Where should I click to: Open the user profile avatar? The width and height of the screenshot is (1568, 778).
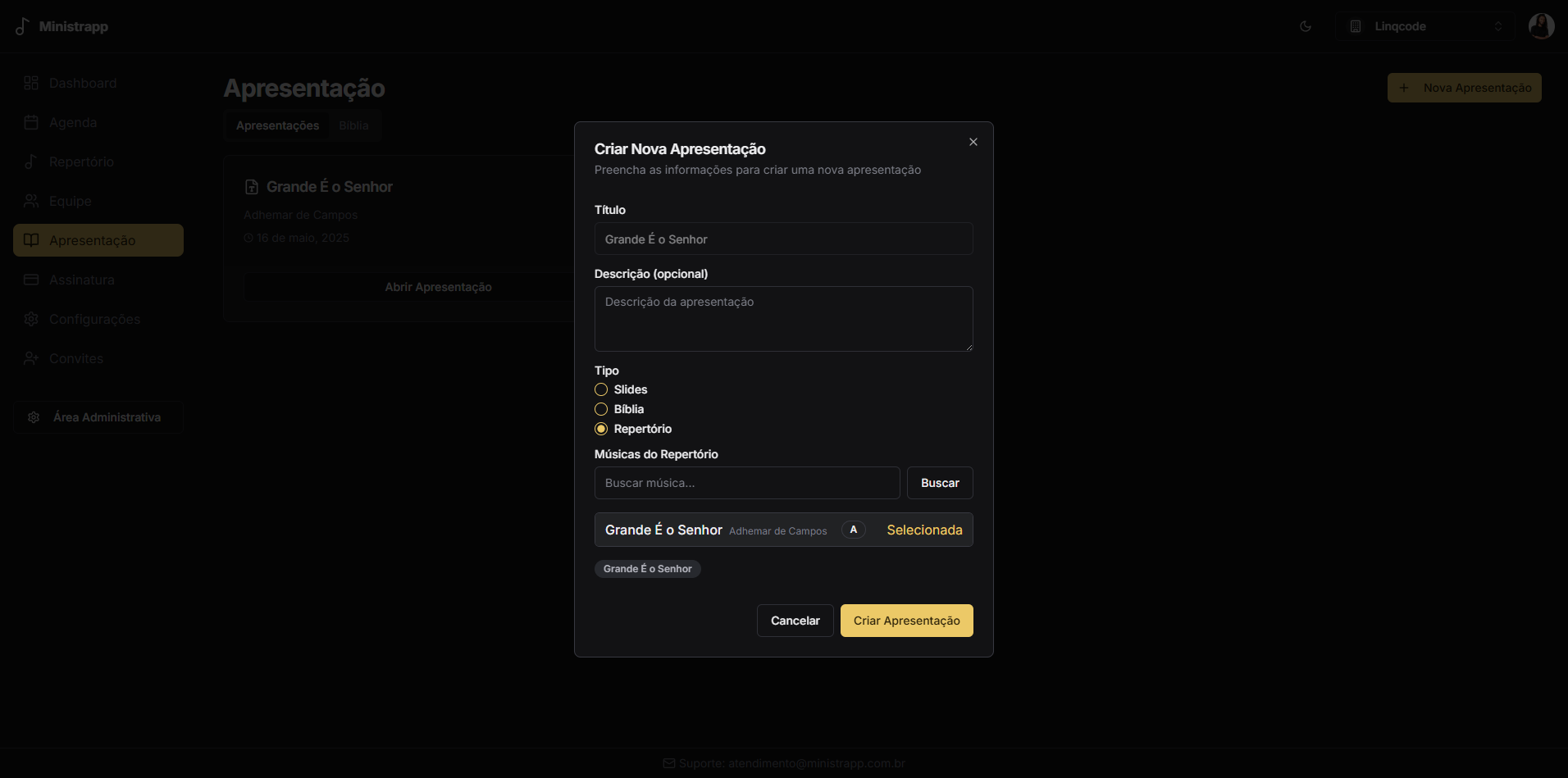pyautogui.click(x=1541, y=25)
